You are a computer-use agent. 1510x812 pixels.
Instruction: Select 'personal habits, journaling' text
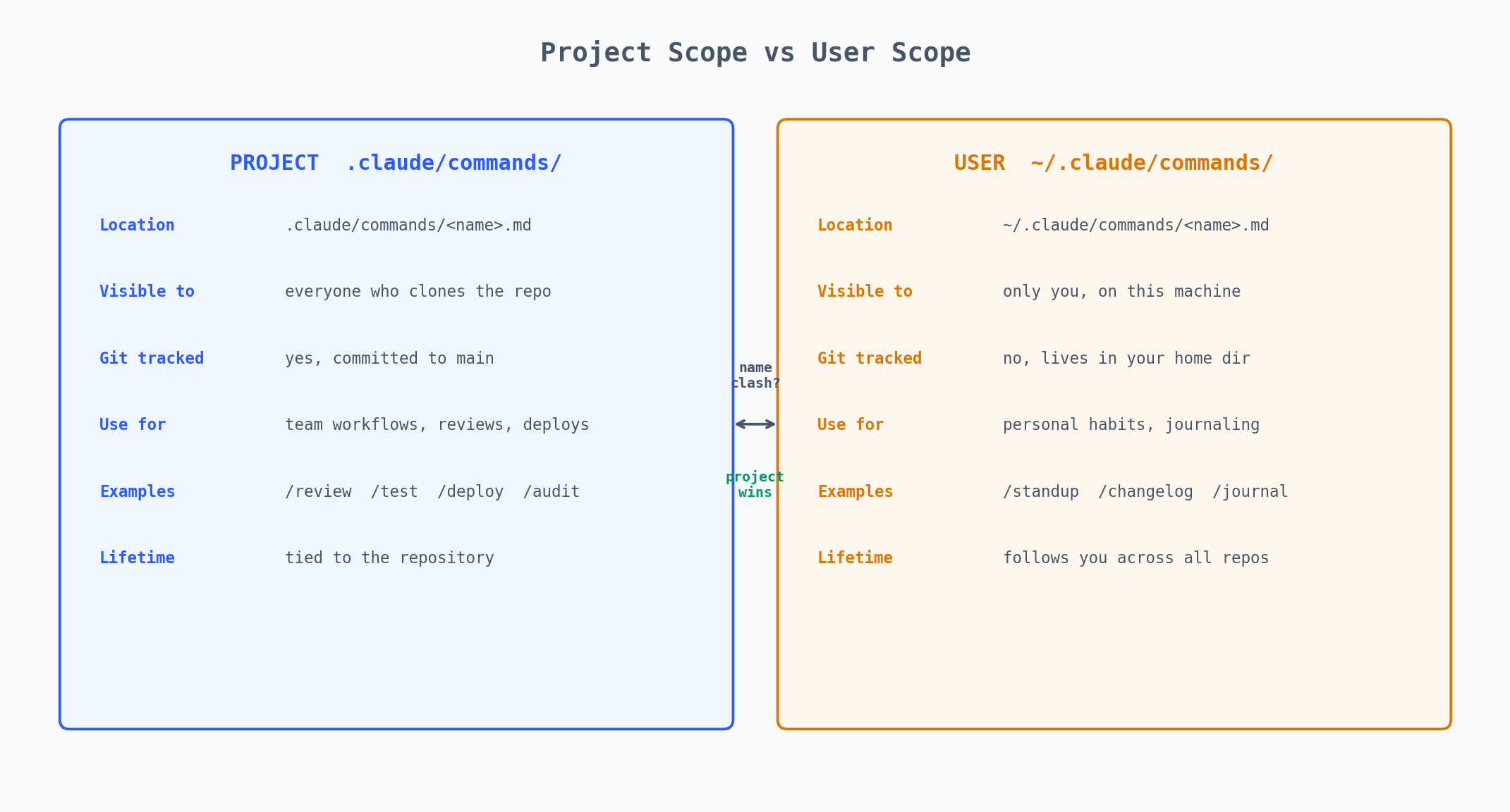[x=1131, y=425]
